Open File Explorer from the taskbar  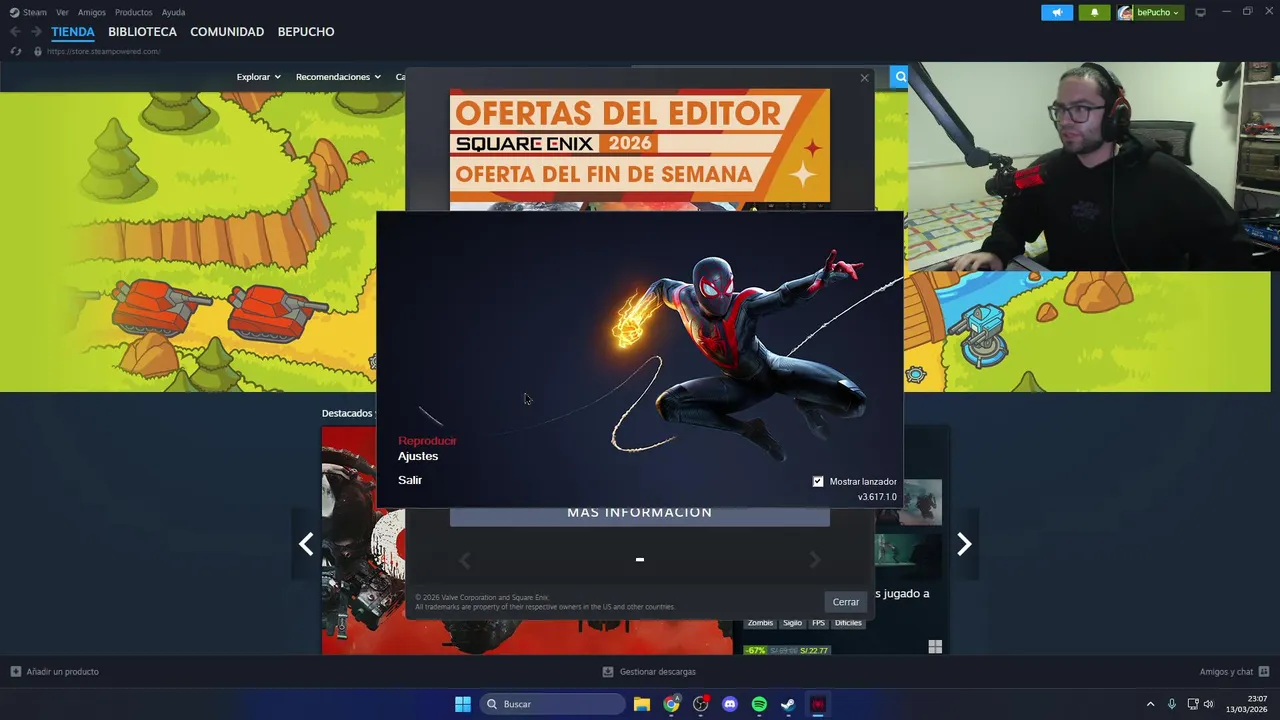coord(642,704)
